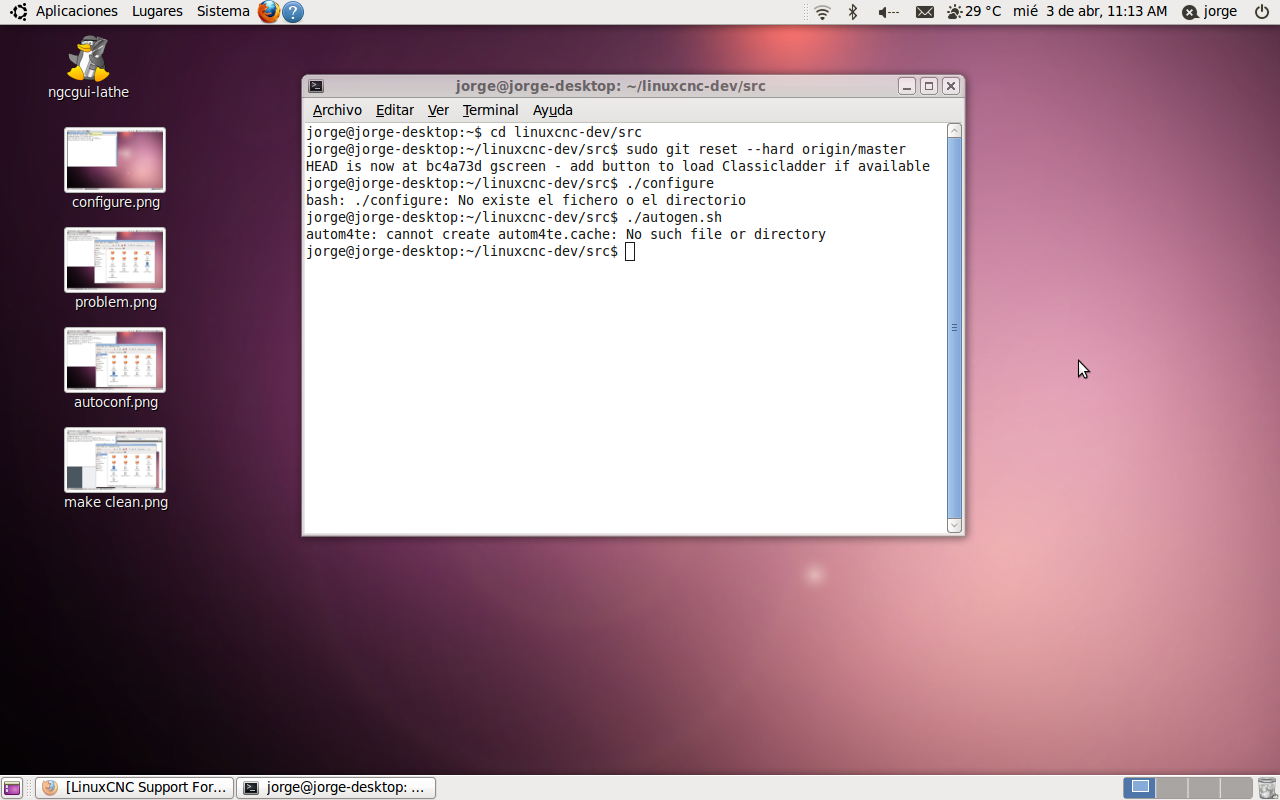Viewport: 1280px width, 800px height.
Task: Minimize the terminal window
Action: (x=907, y=86)
